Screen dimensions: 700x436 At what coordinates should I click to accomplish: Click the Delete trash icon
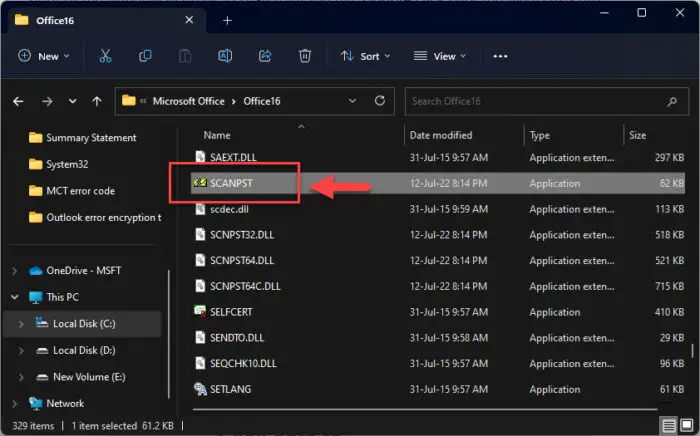305,56
